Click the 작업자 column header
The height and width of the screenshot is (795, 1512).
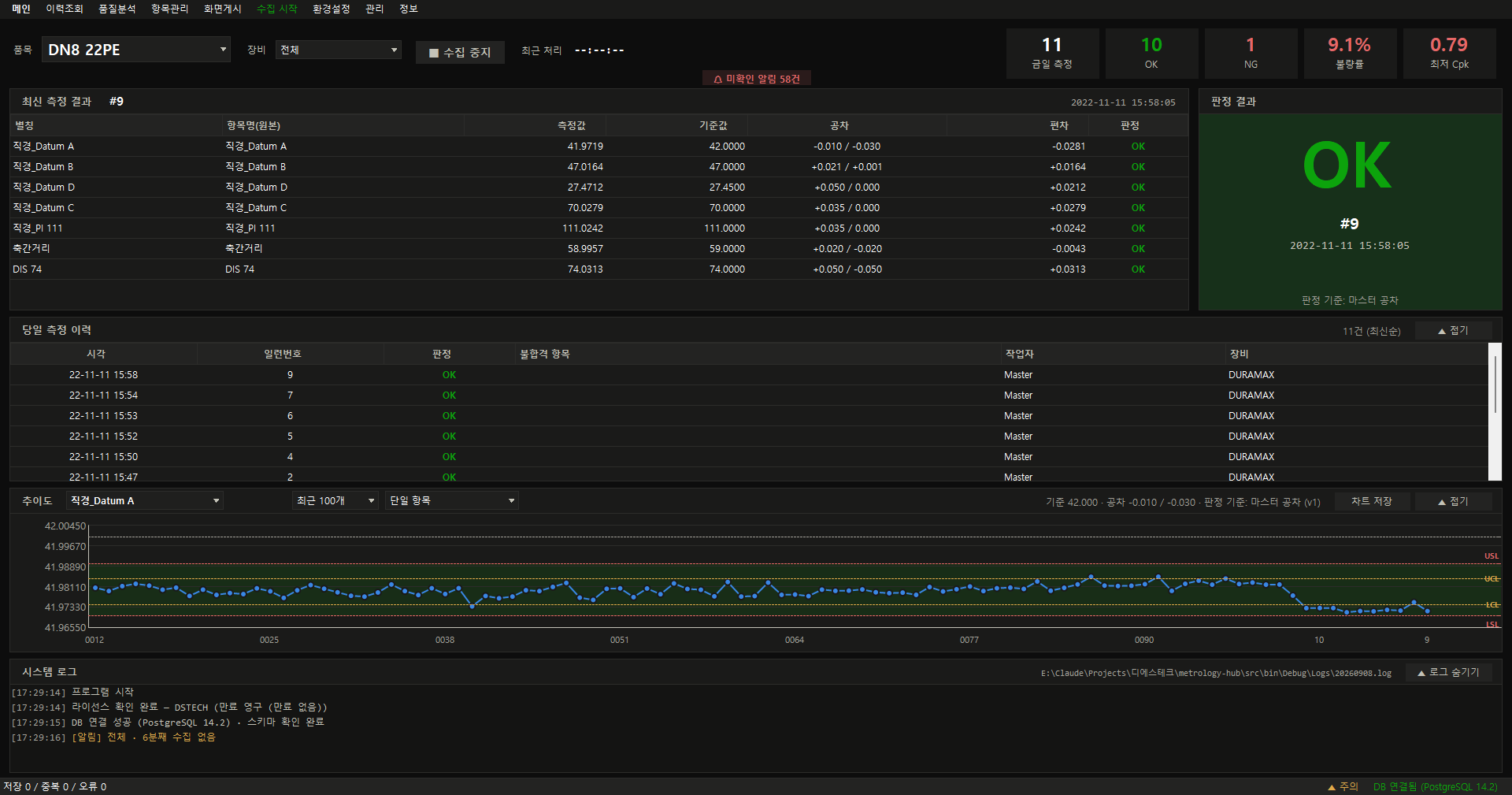pos(1112,355)
